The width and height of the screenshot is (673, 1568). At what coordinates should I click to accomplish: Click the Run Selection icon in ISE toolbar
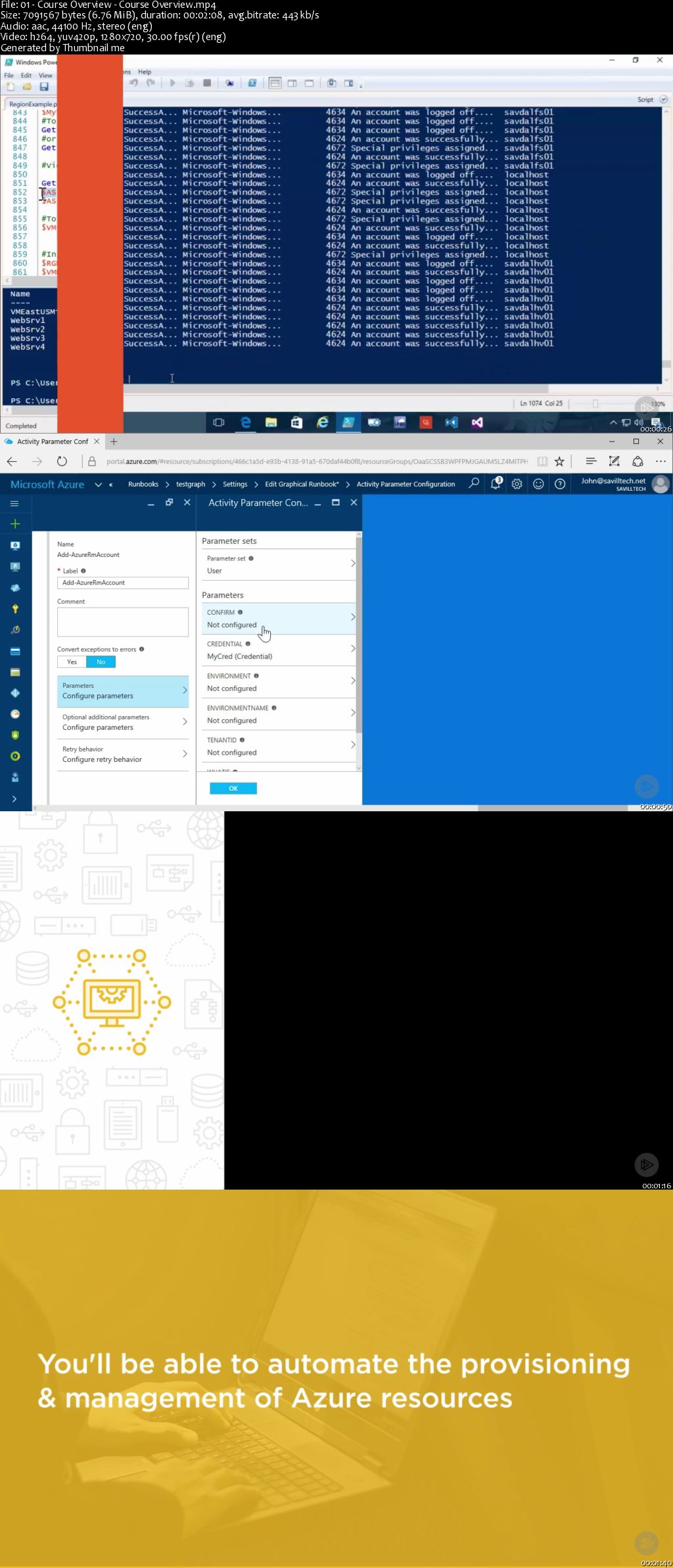pyautogui.click(x=189, y=83)
